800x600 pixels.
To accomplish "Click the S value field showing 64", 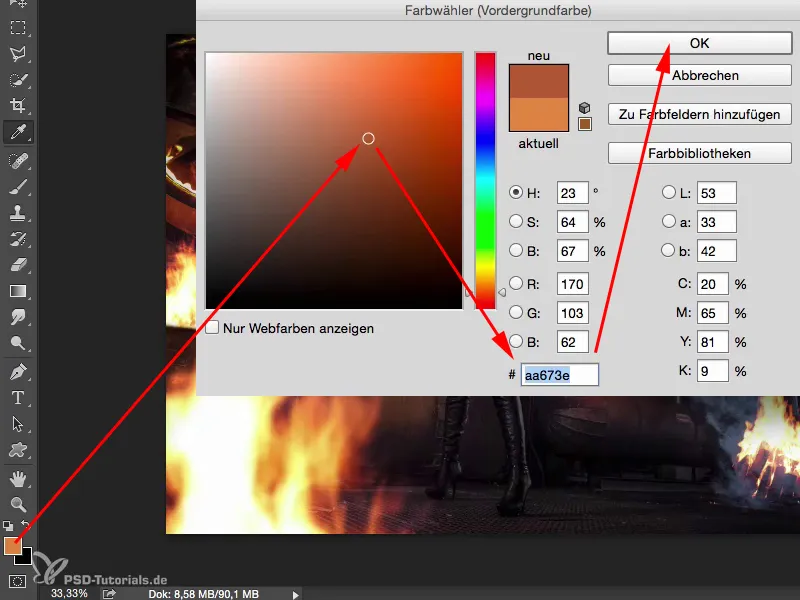I will click(x=572, y=222).
